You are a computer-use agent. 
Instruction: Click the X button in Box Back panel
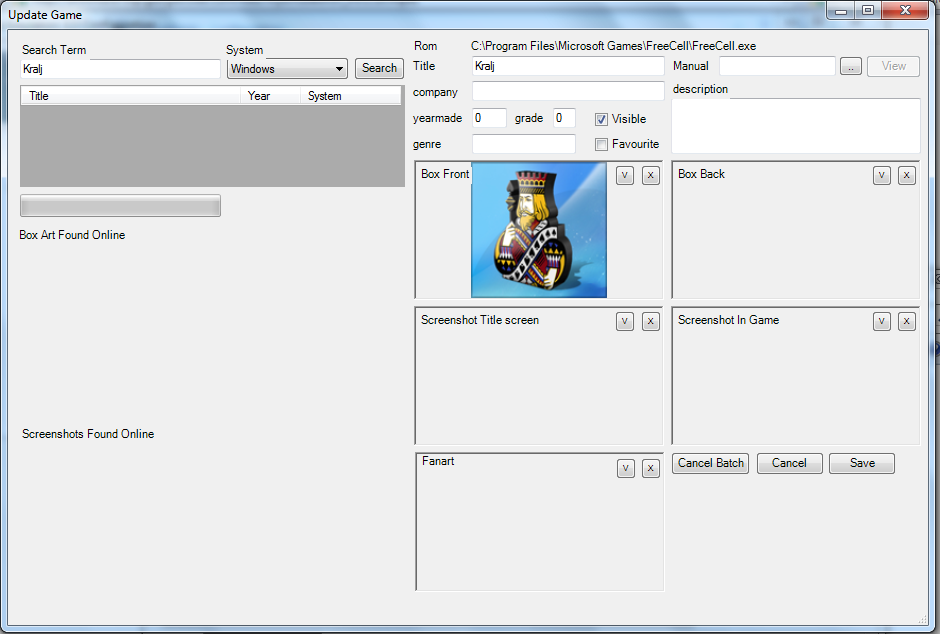(x=907, y=175)
